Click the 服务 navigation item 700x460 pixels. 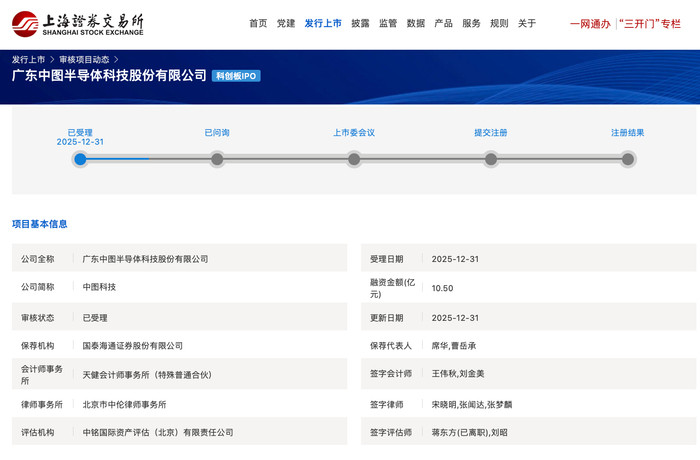coord(471,23)
